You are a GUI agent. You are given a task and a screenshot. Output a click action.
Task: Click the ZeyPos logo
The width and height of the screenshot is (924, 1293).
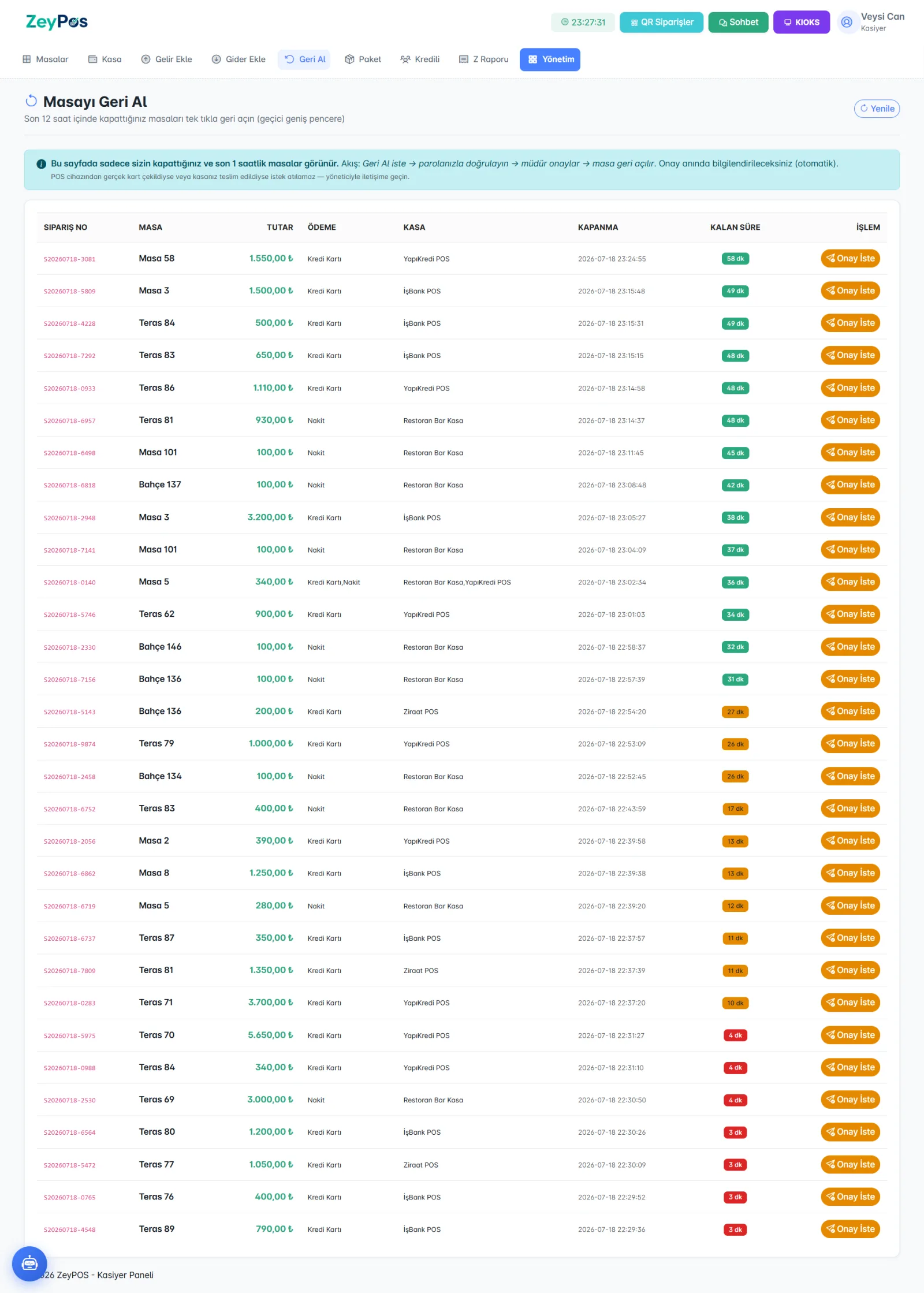(57, 22)
